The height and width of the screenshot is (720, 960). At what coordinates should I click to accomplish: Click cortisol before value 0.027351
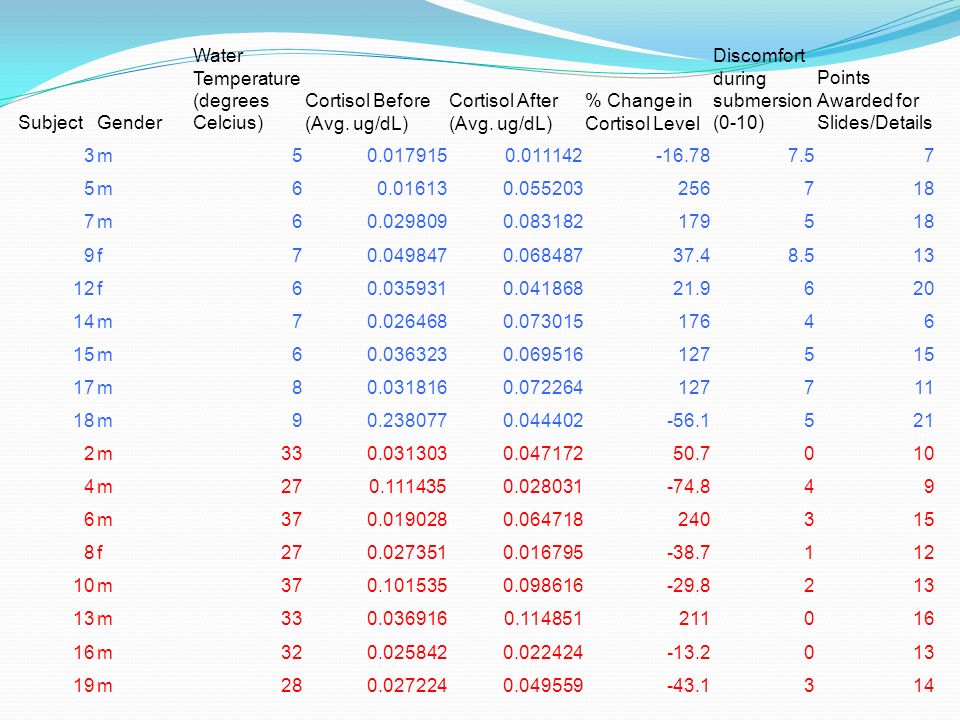point(407,553)
